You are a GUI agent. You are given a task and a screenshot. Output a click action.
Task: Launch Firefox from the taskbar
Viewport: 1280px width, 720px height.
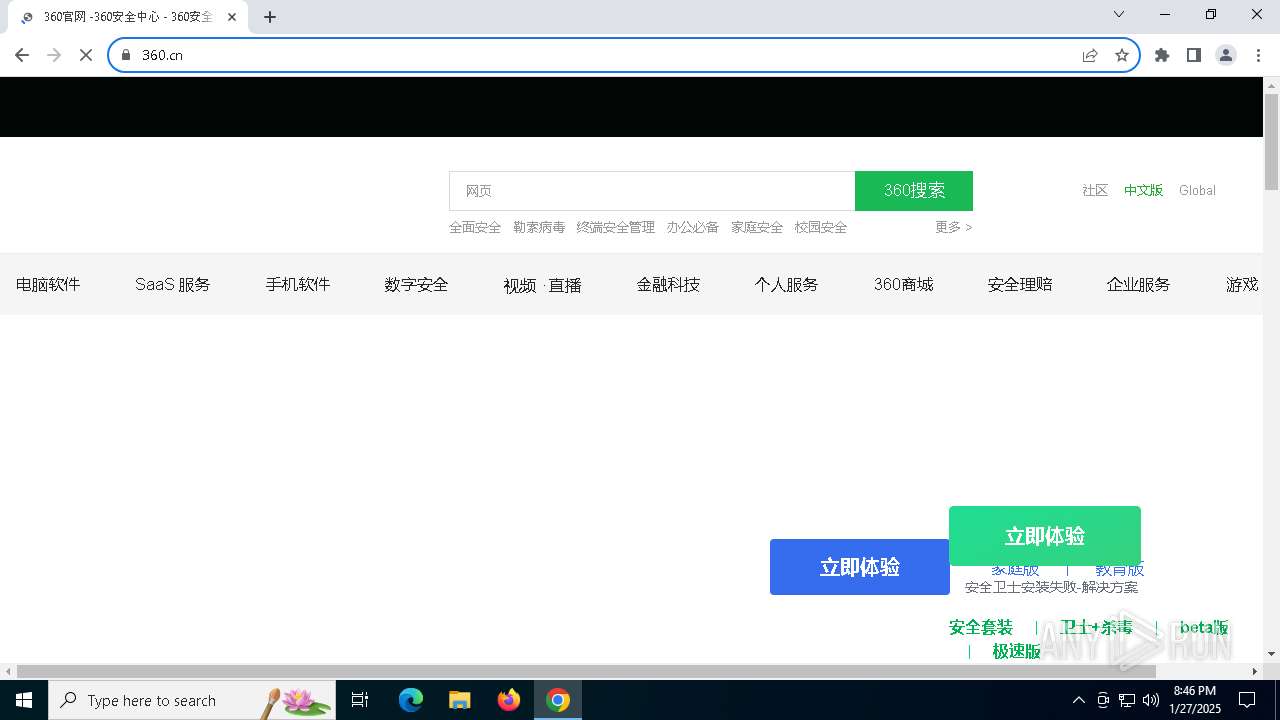coord(509,700)
